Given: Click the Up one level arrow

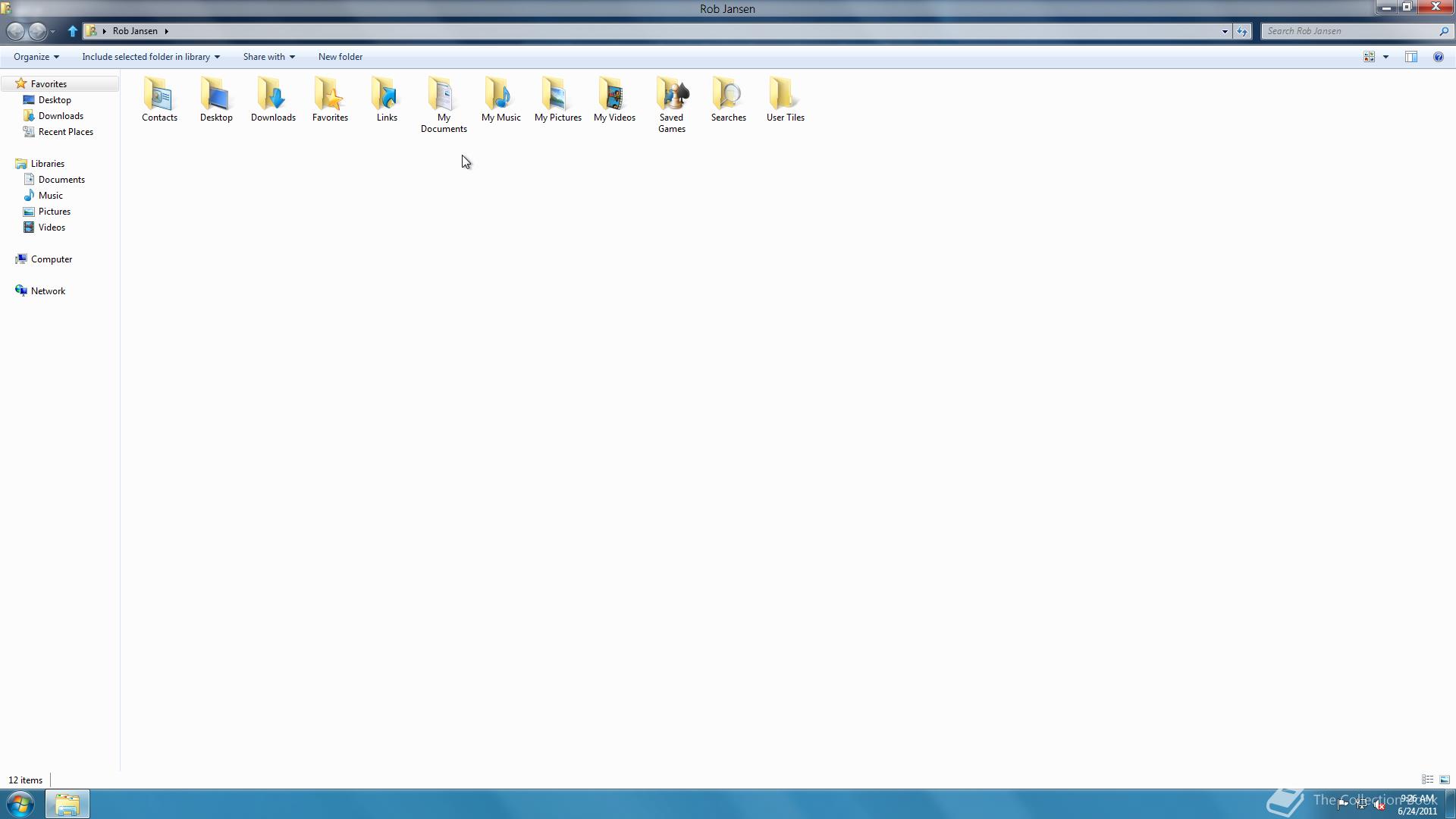Looking at the screenshot, I should click(73, 31).
